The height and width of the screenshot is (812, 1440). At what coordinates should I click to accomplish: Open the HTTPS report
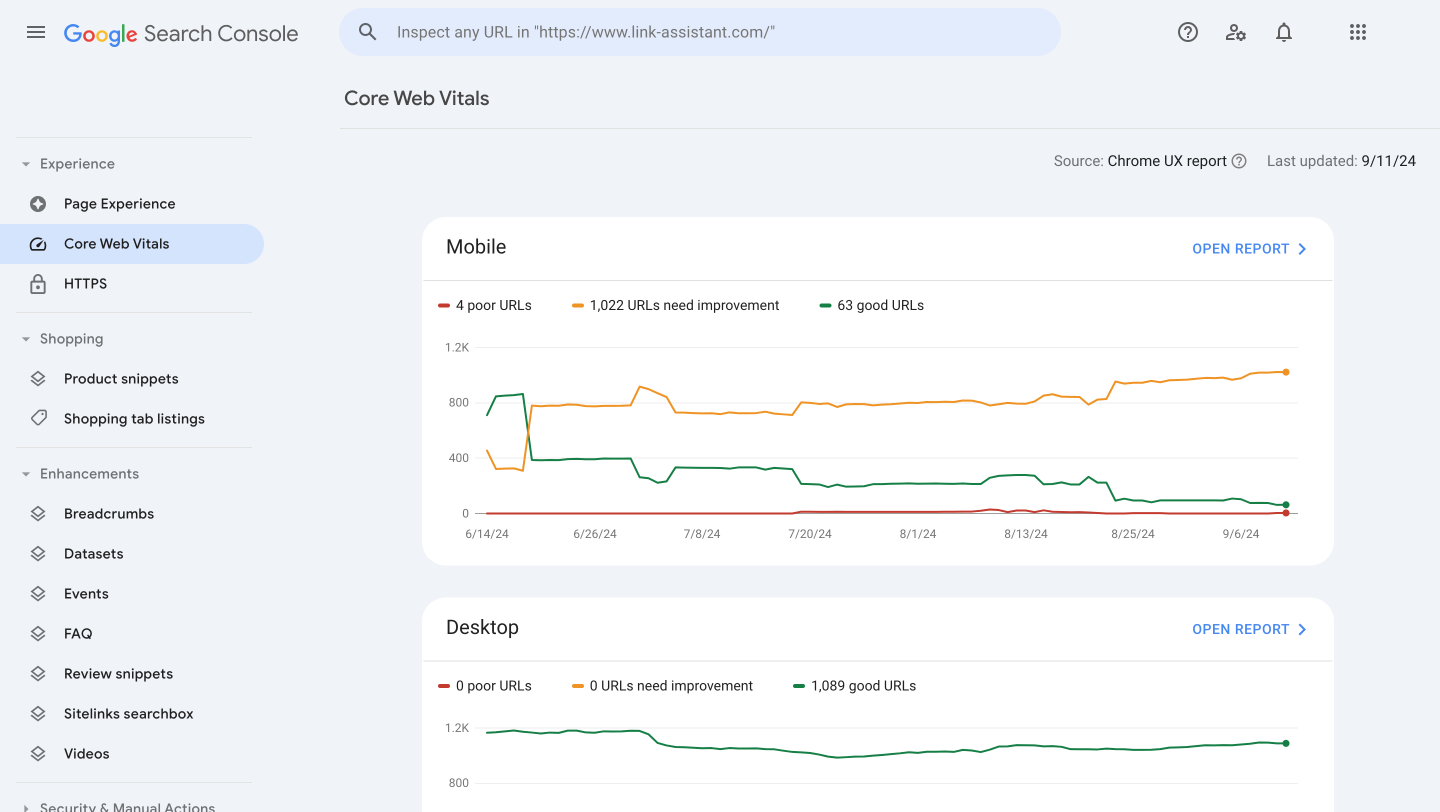click(132, 284)
